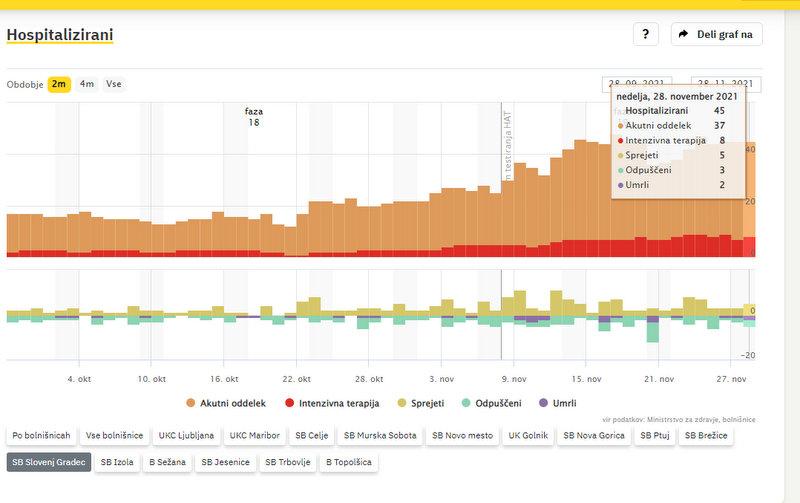Click the faza 18 marker on chart
Image resolution: width=800 pixels, height=503 pixels.
(254, 116)
